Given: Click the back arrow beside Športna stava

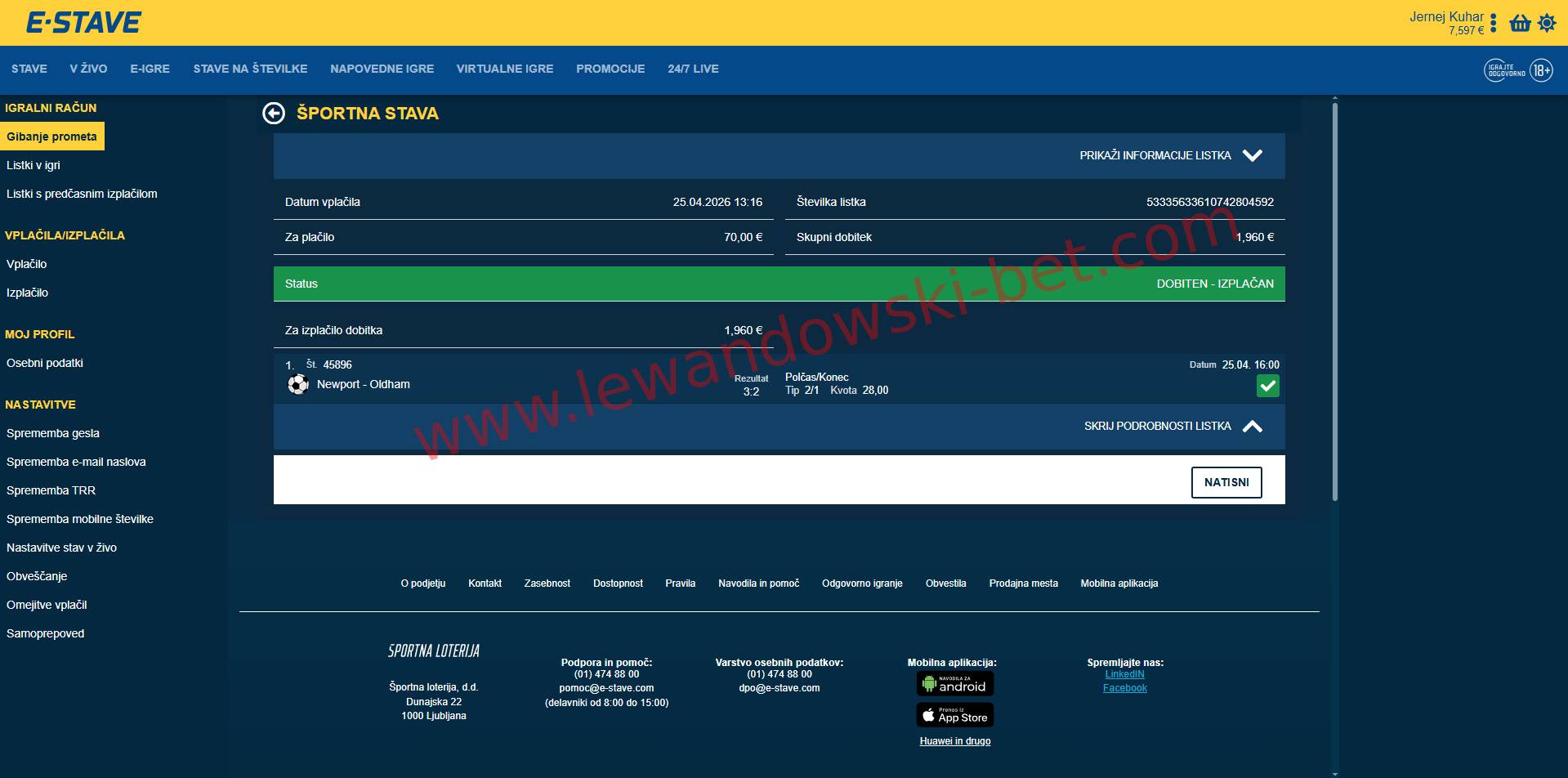Looking at the screenshot, I should coord(274,114).
